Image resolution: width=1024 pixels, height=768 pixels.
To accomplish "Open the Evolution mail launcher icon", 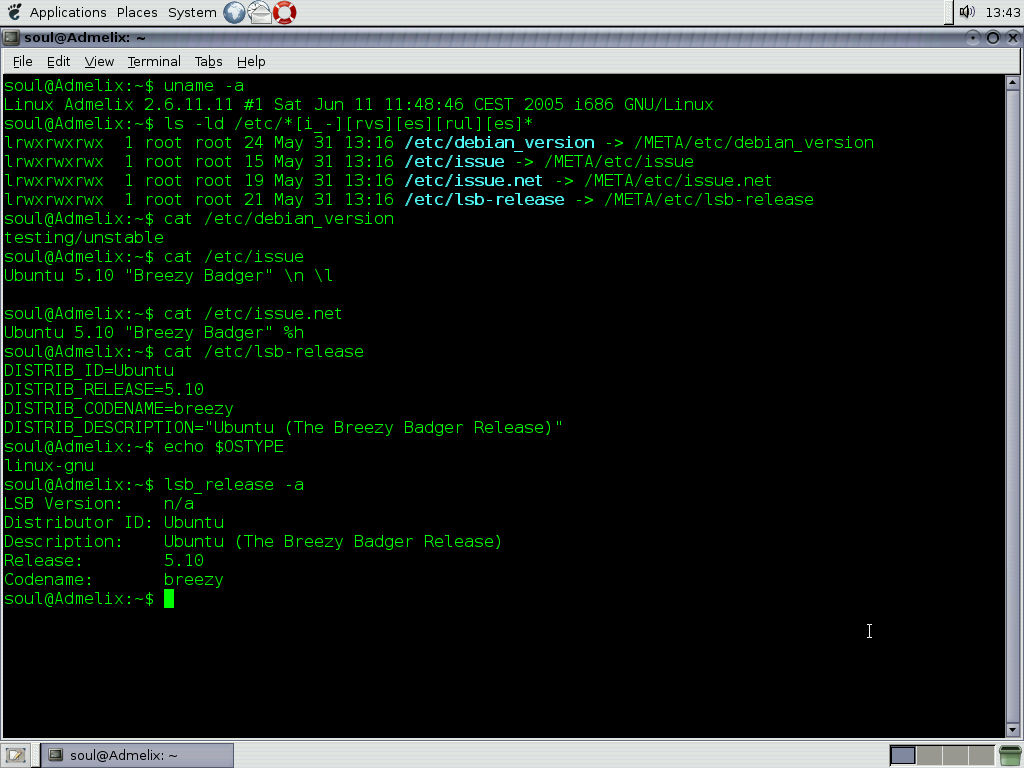I will coord(259,12).
